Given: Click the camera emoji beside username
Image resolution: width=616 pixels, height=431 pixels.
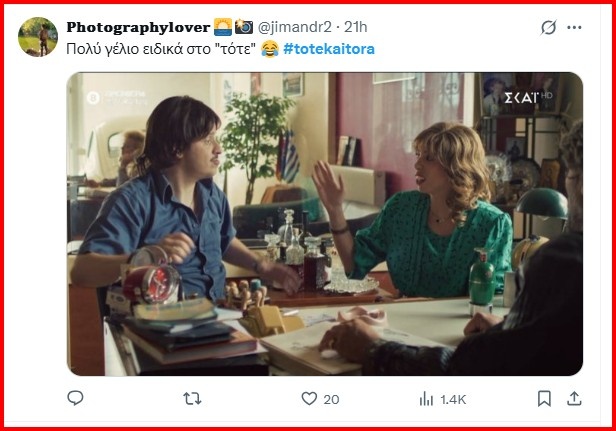Looking at the screenshot, I should click(244, 27).
